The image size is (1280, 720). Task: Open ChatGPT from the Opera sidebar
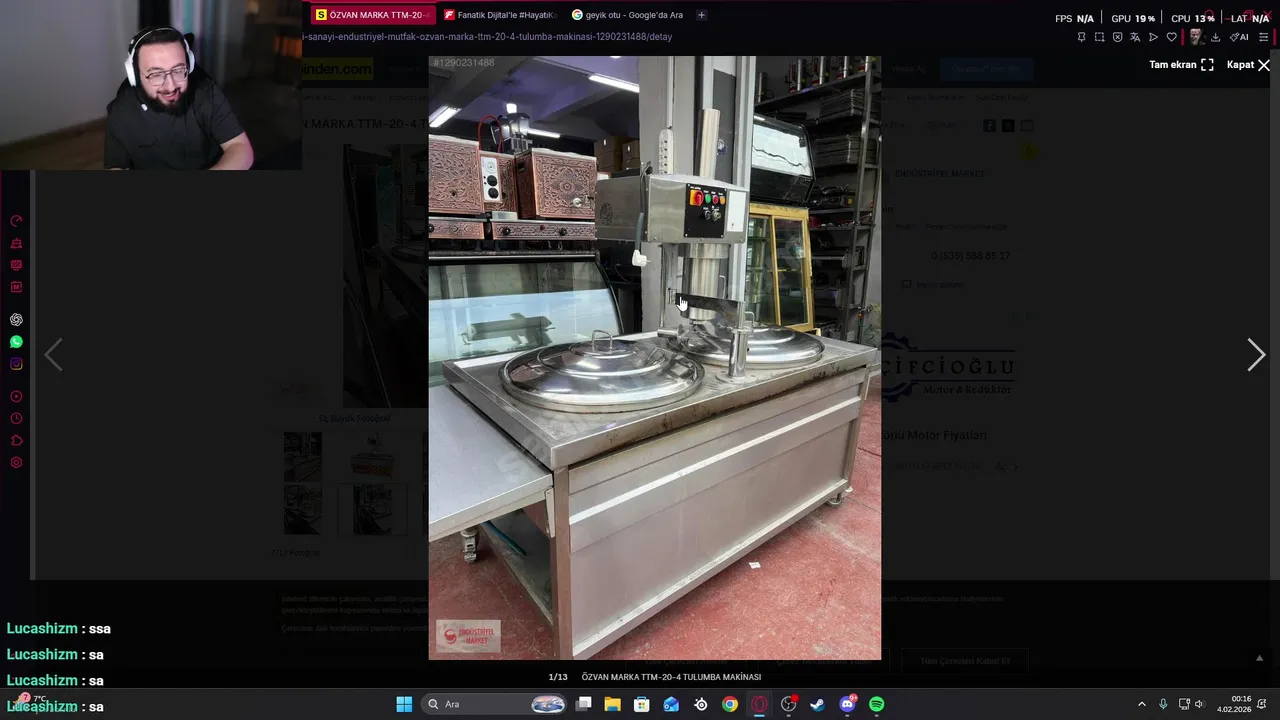tap(16, 320)
